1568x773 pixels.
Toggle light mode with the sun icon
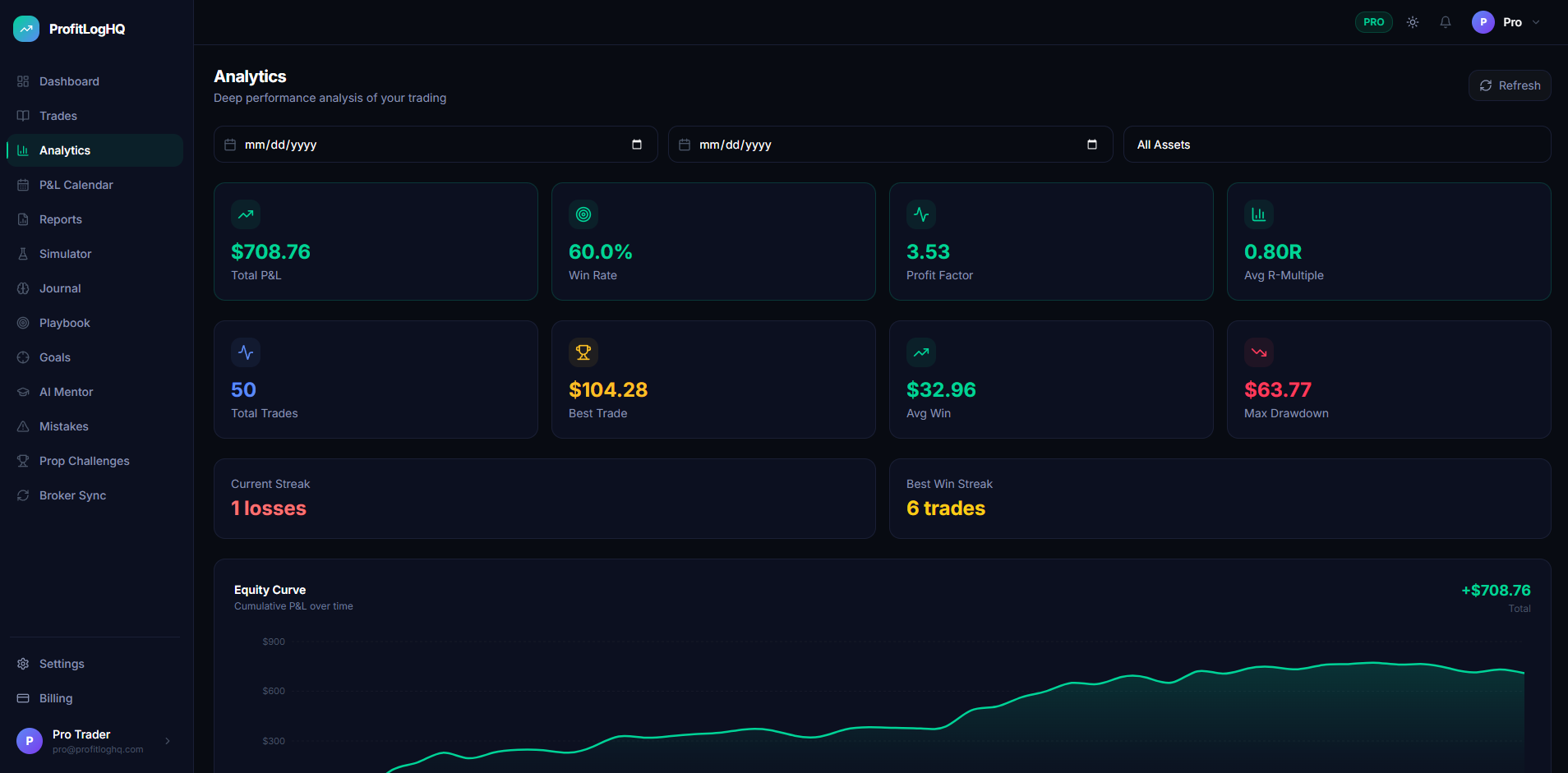coord(1413,22)
